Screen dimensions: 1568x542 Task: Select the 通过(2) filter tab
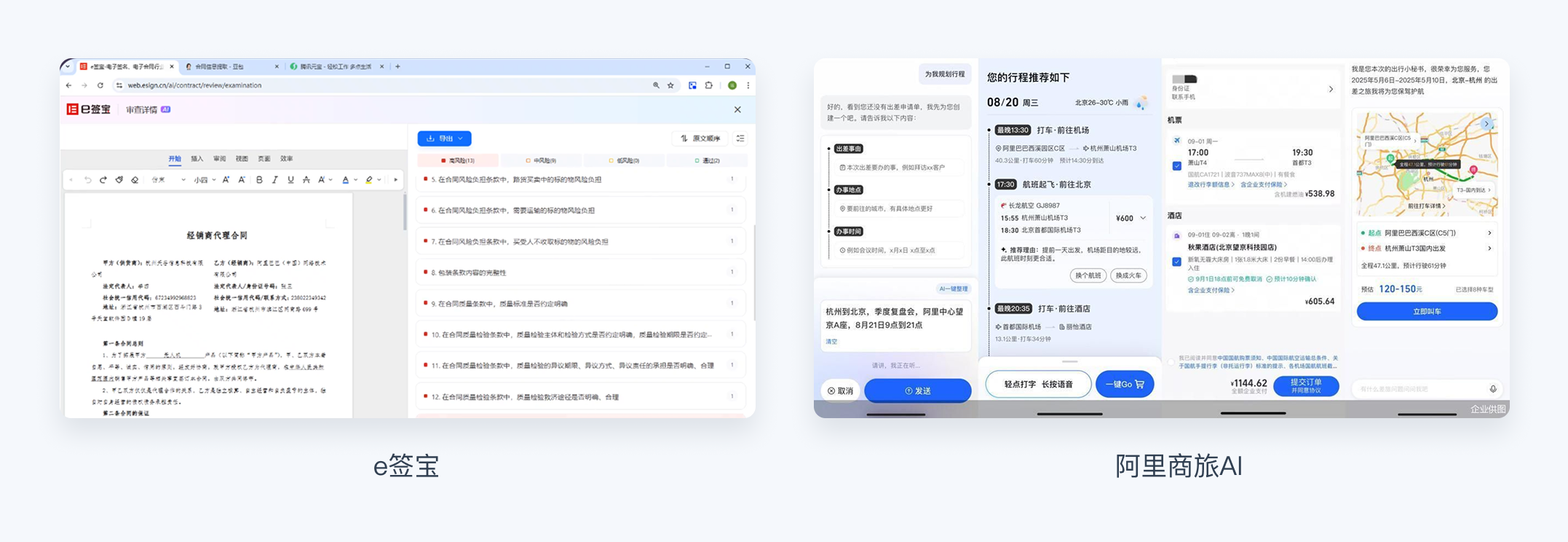coord(708,160)
